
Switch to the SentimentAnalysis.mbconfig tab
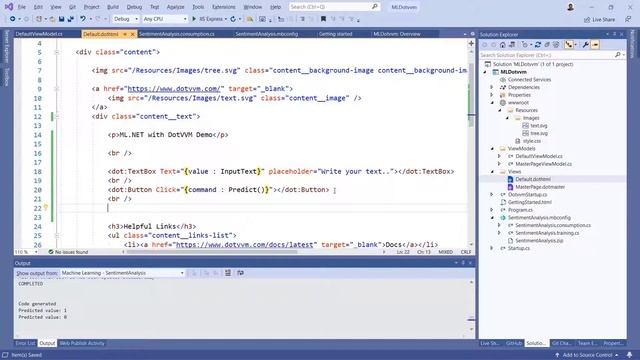267,34
